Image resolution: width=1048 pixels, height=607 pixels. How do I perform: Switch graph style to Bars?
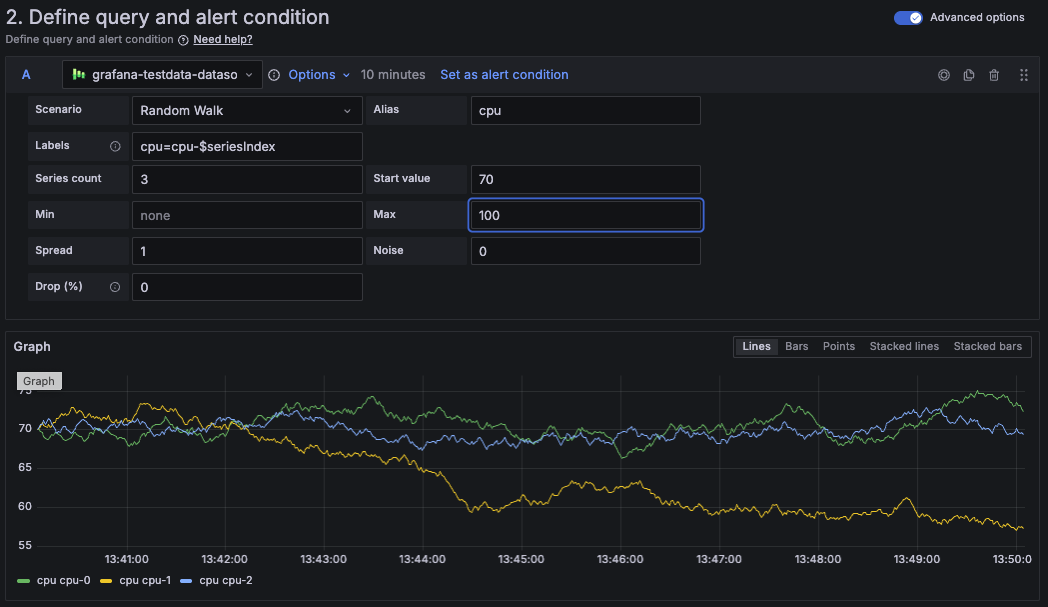[797, 346]
